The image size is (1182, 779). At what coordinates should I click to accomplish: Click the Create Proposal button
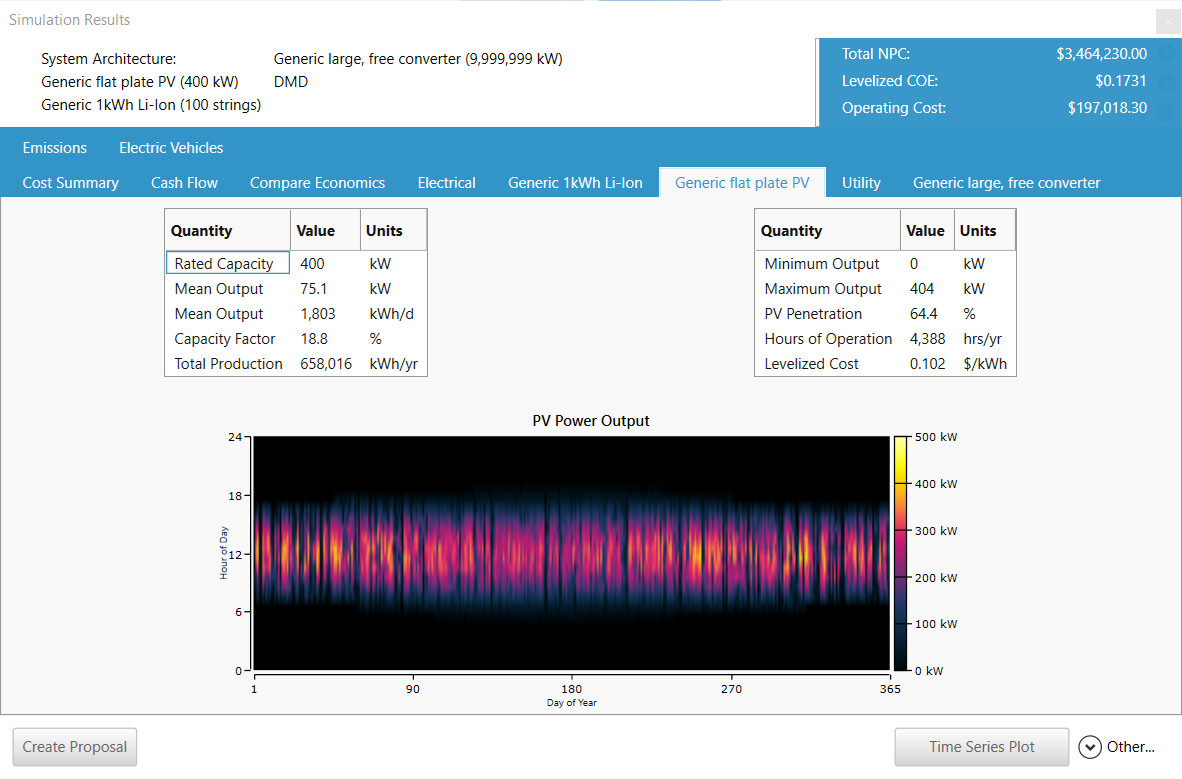point(74,747)
